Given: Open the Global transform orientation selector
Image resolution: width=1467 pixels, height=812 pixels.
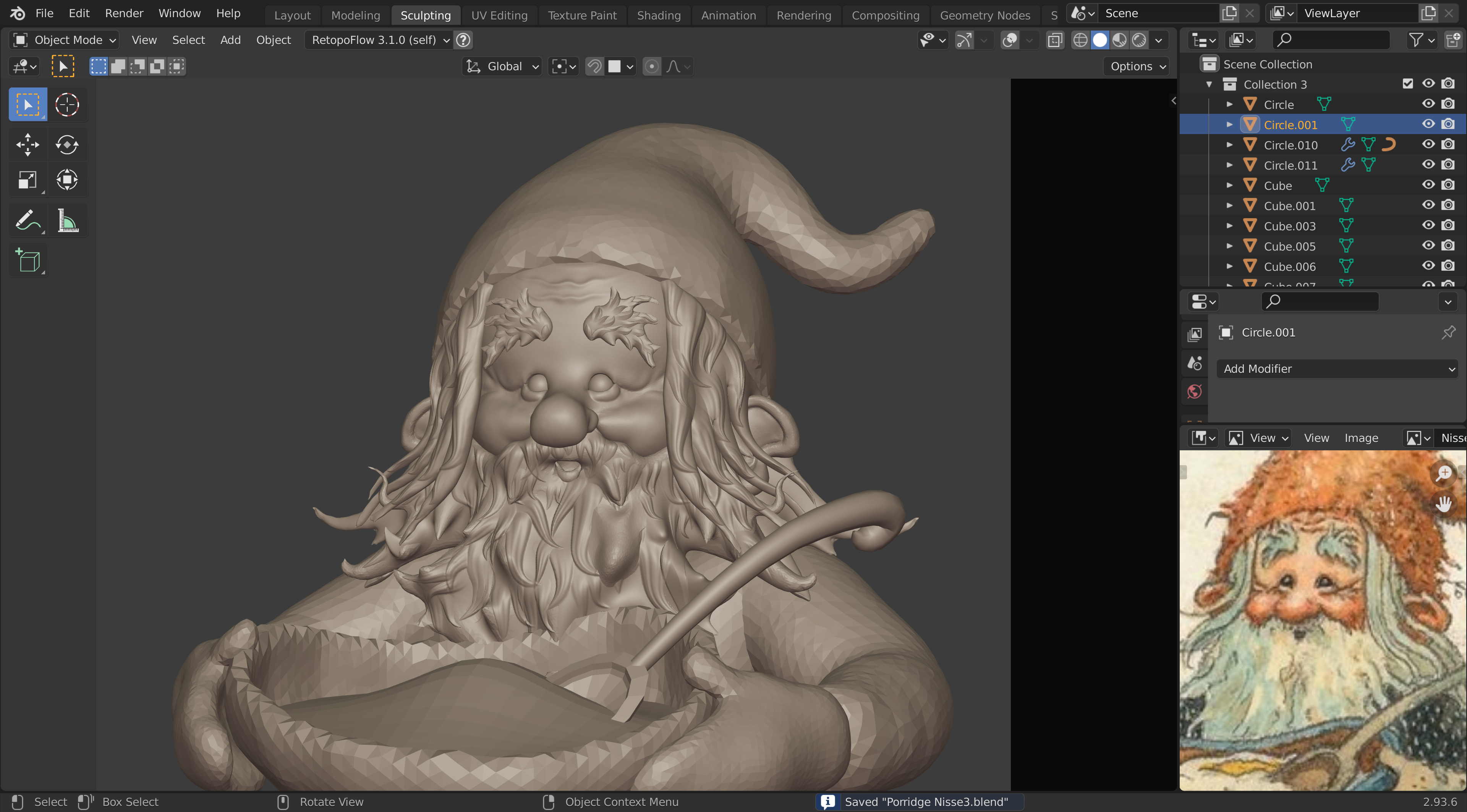Looking at the screenshot, I should (502, 66).
